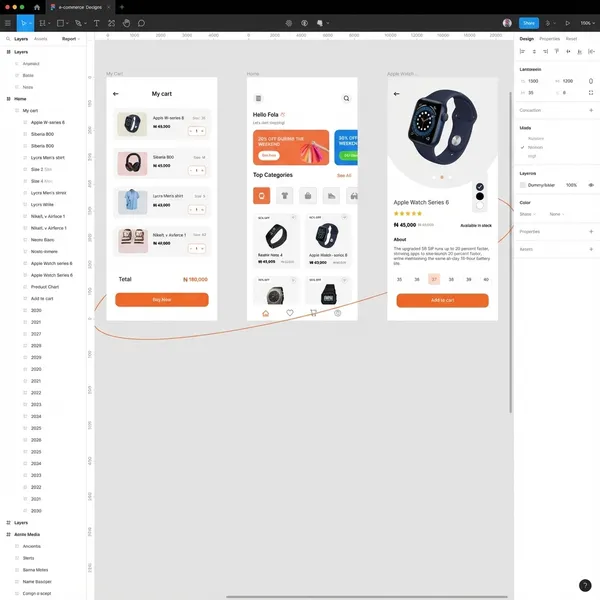Switch to the Design tab
This screenshot has width=600, height=600.
click(527, 39)
